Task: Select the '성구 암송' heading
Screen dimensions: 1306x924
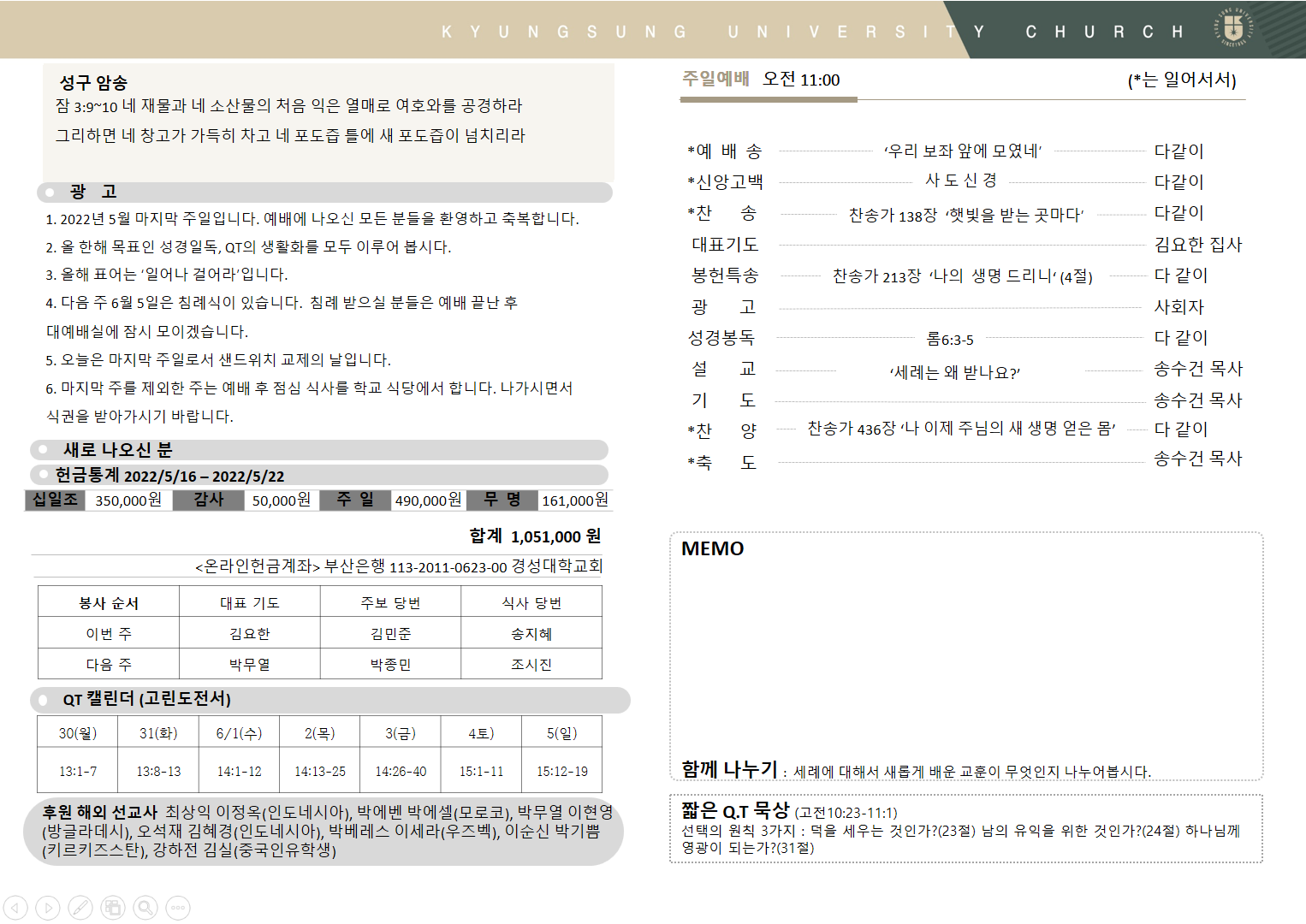Action: (x=93, y=83)
